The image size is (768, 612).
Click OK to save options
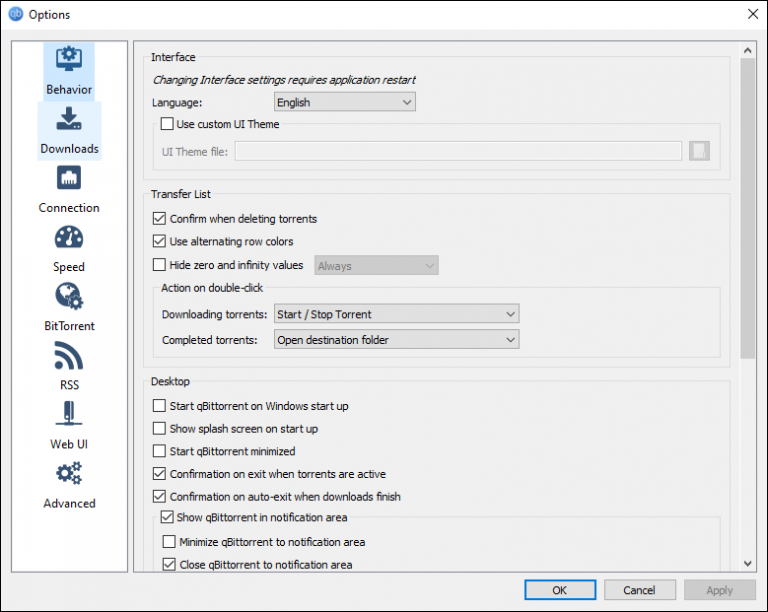pyautogui.click(x=560, y=590)
